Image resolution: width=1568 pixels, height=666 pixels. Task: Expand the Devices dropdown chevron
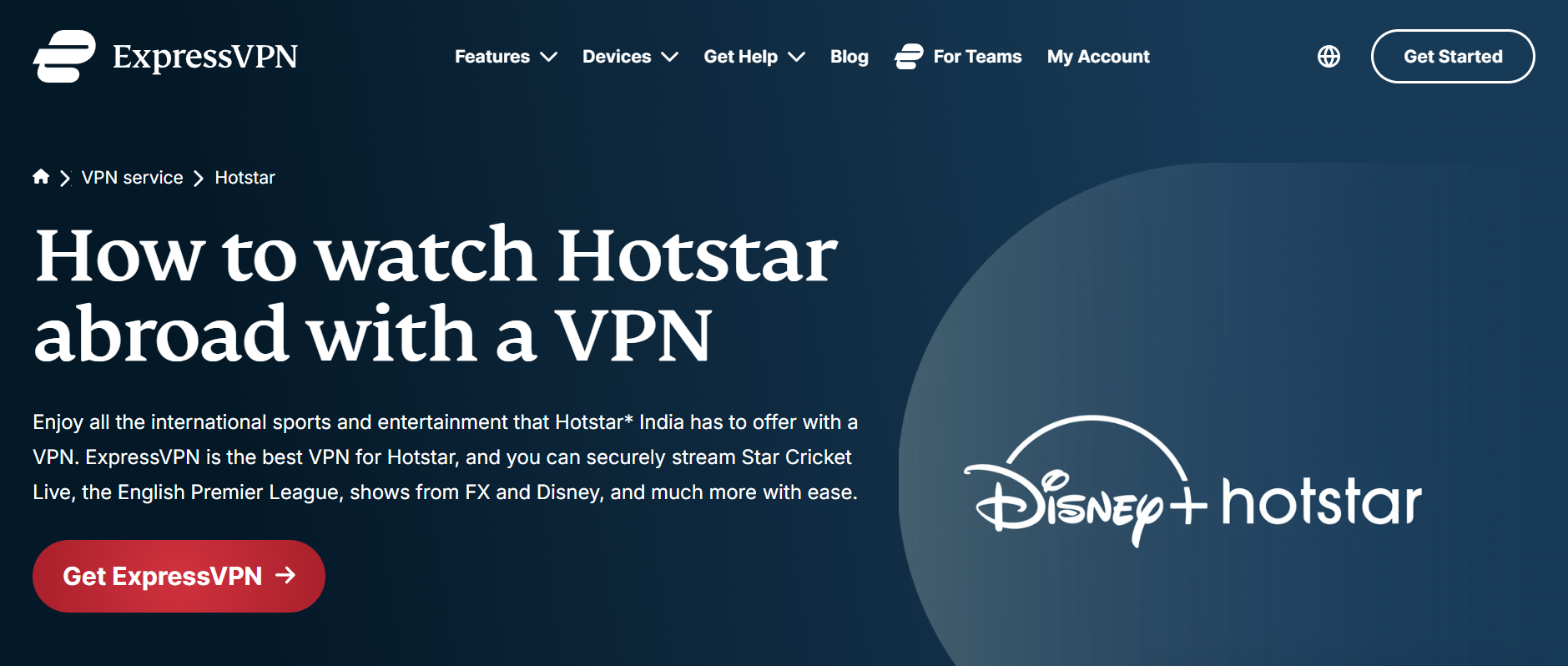pos(669,57)
